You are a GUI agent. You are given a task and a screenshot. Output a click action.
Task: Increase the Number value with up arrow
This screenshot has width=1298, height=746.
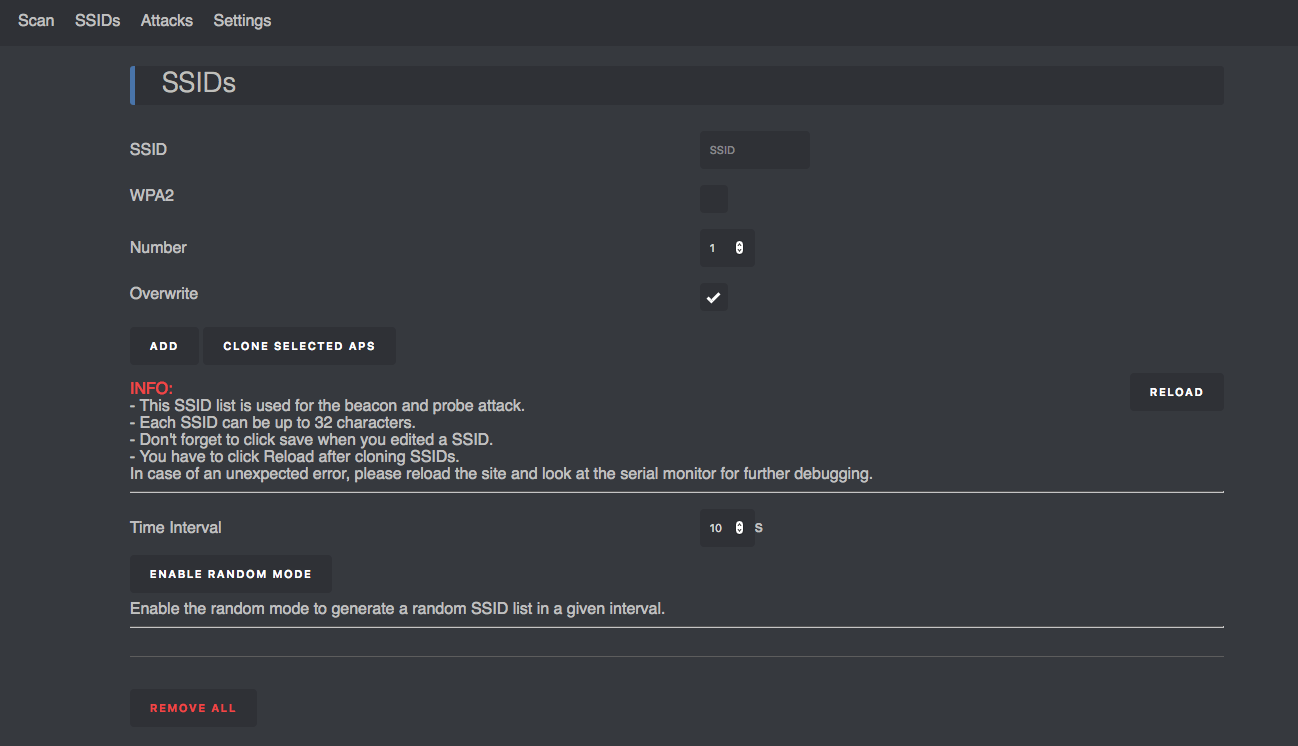coord(739,244)
